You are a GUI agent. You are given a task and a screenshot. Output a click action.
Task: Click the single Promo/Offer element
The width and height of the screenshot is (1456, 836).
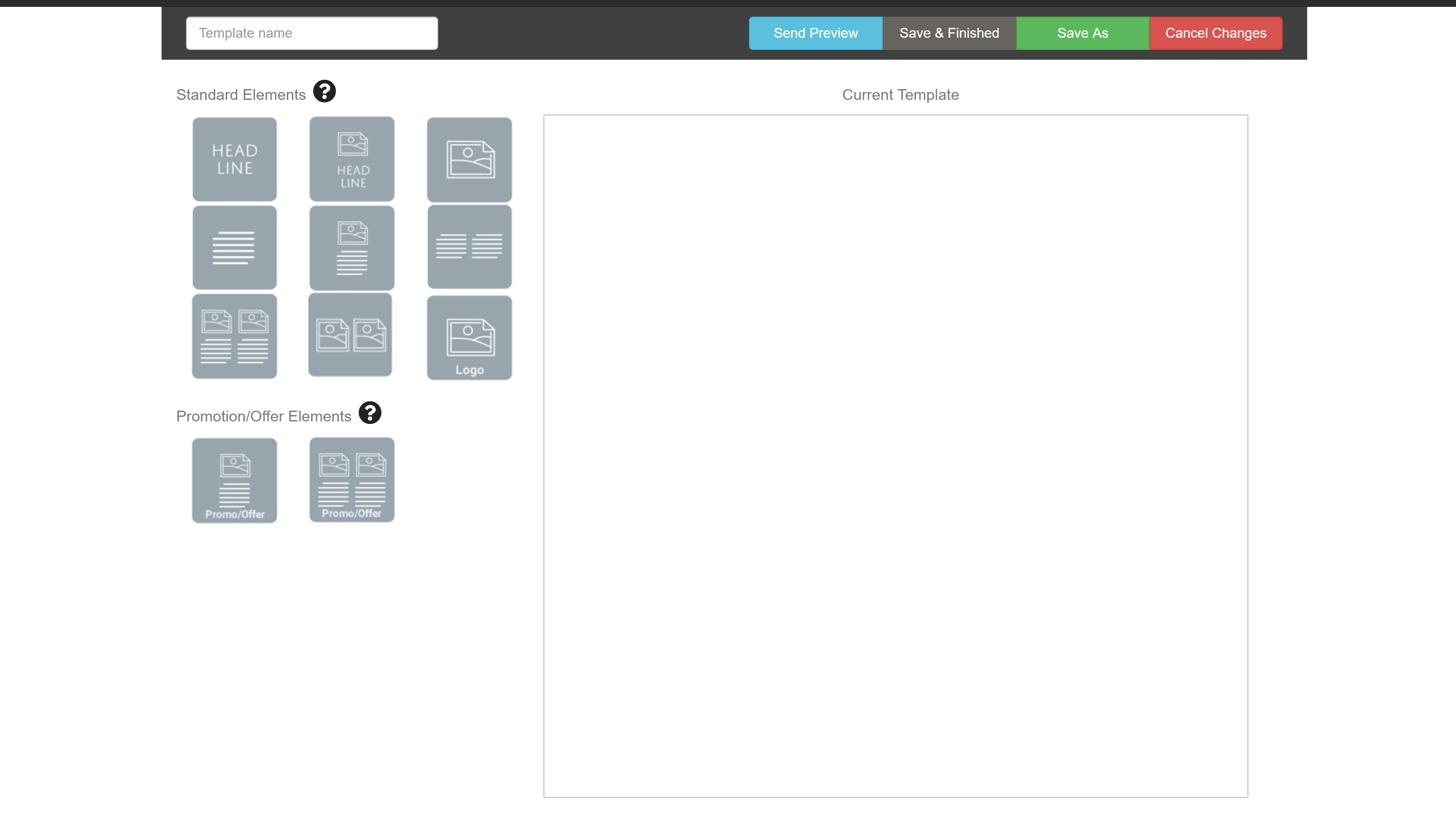click(234, 481)
